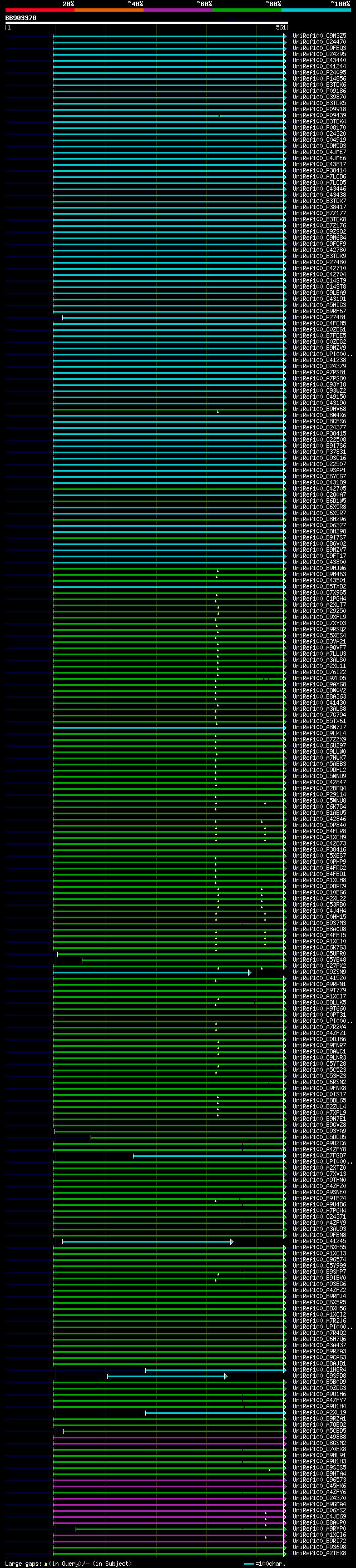Click the 561 end position label
Screen dimensions: 356x1568
pos(280,27)
